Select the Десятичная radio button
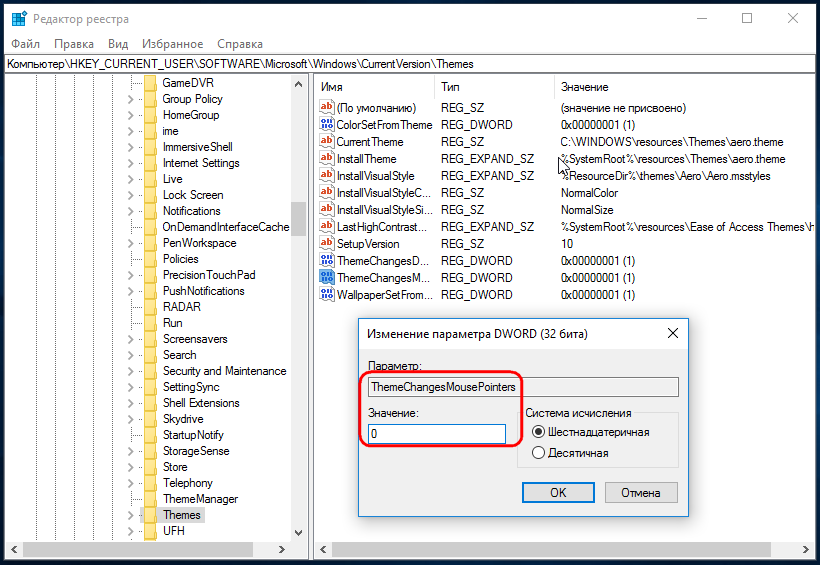820x565 pixels. pos(539,453)
